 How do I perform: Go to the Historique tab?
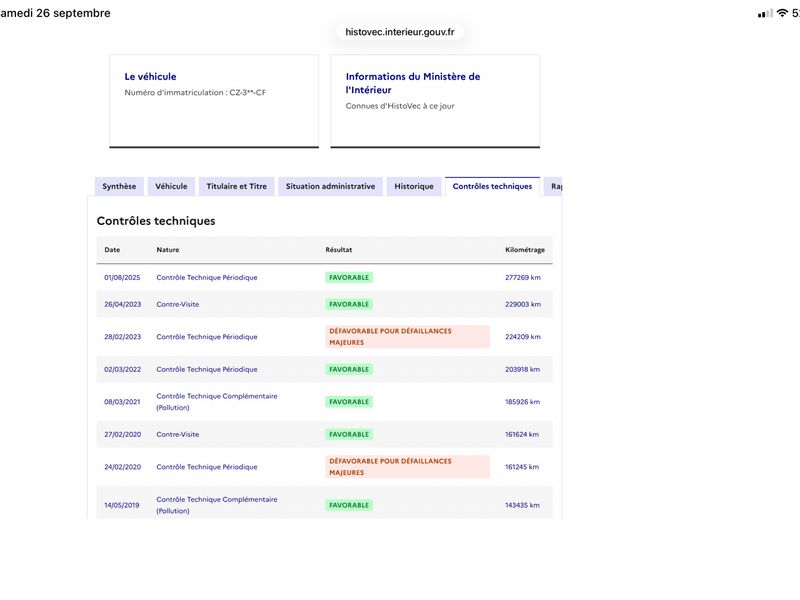[x=414, y=186]
